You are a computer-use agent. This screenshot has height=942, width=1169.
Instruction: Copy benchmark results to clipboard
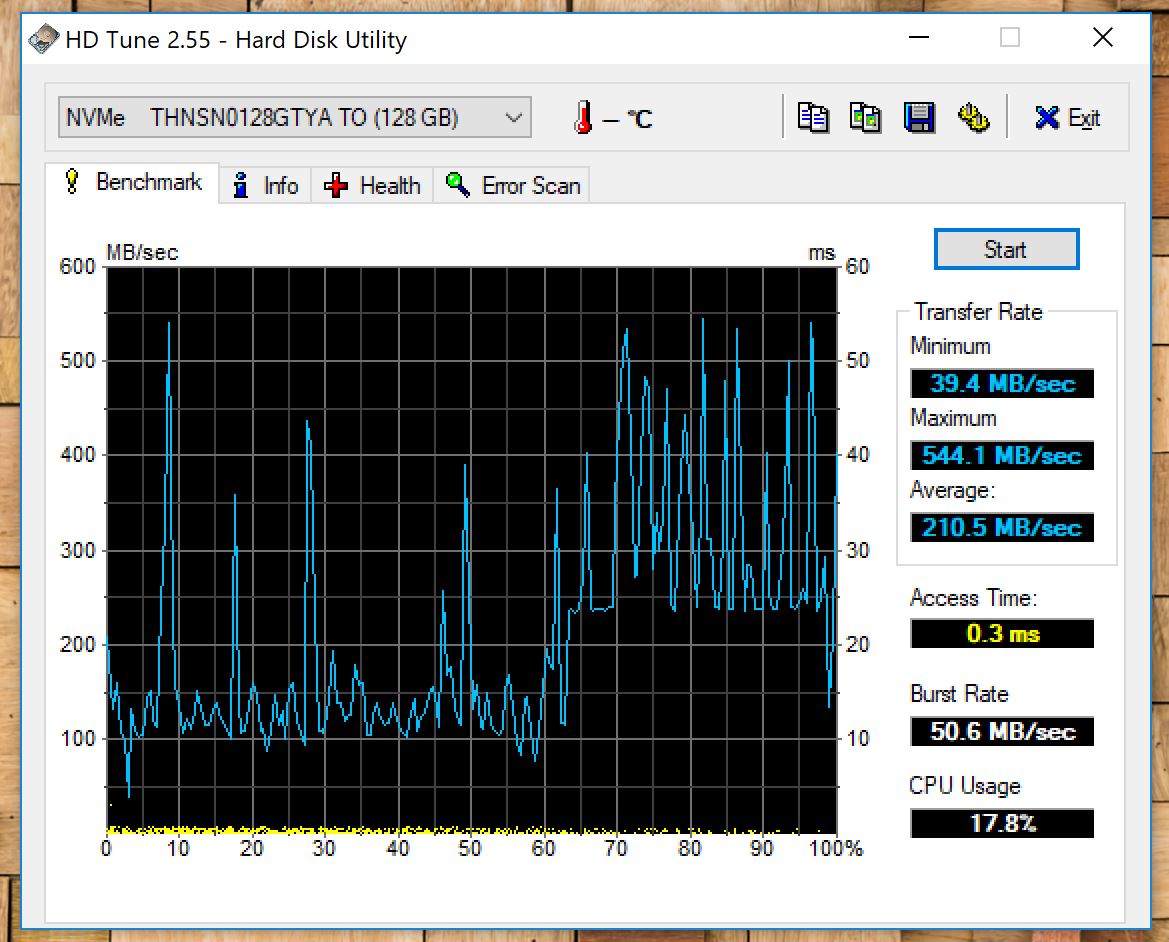[x=813, y=117]
